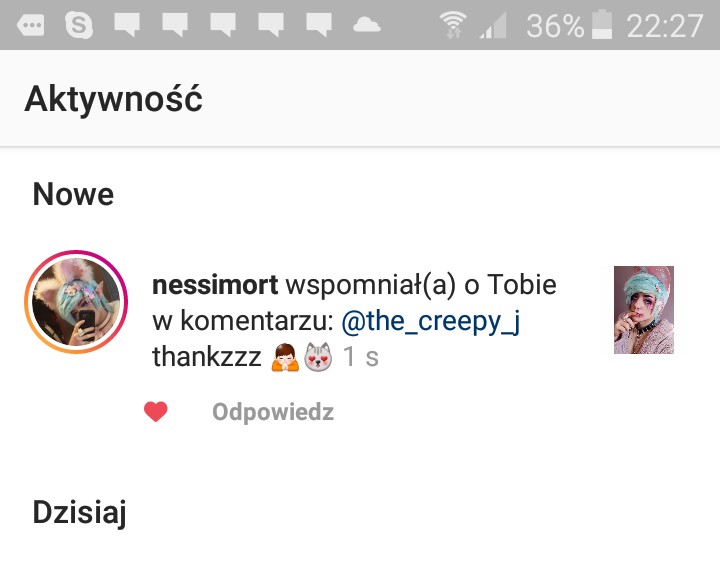The height and width of the screenshot is (582, 720).
Task: Tap the 22:27 clock
Action: click(664, 26)
